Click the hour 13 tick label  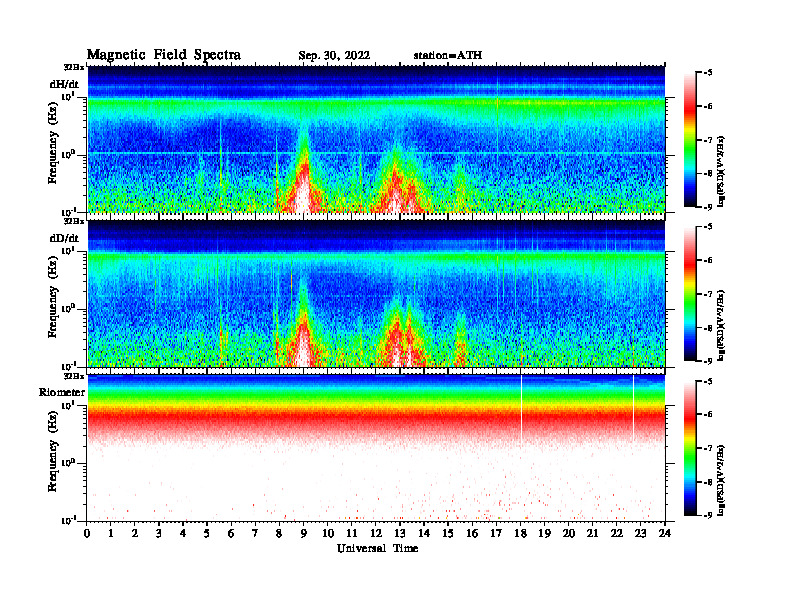click(x=400, y=534)
